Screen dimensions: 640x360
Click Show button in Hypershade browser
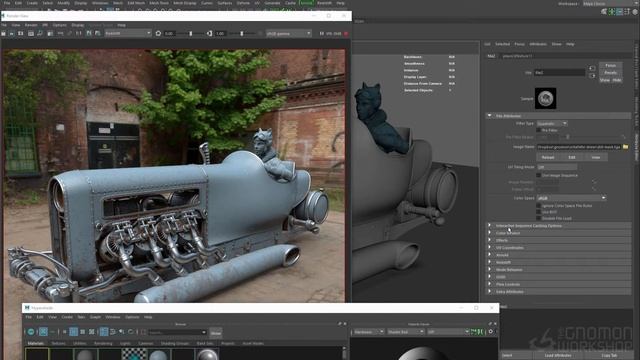(216, 333)
